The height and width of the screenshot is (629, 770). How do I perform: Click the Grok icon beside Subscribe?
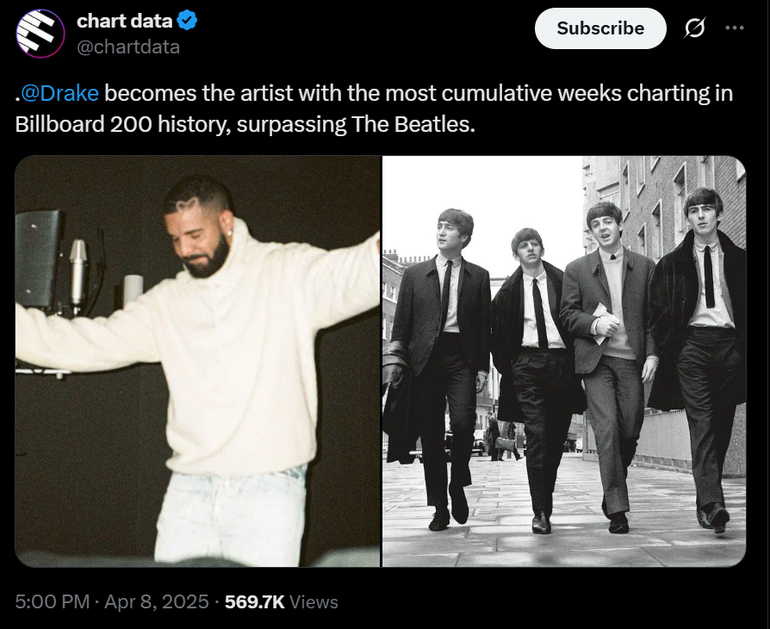(693, 28)
